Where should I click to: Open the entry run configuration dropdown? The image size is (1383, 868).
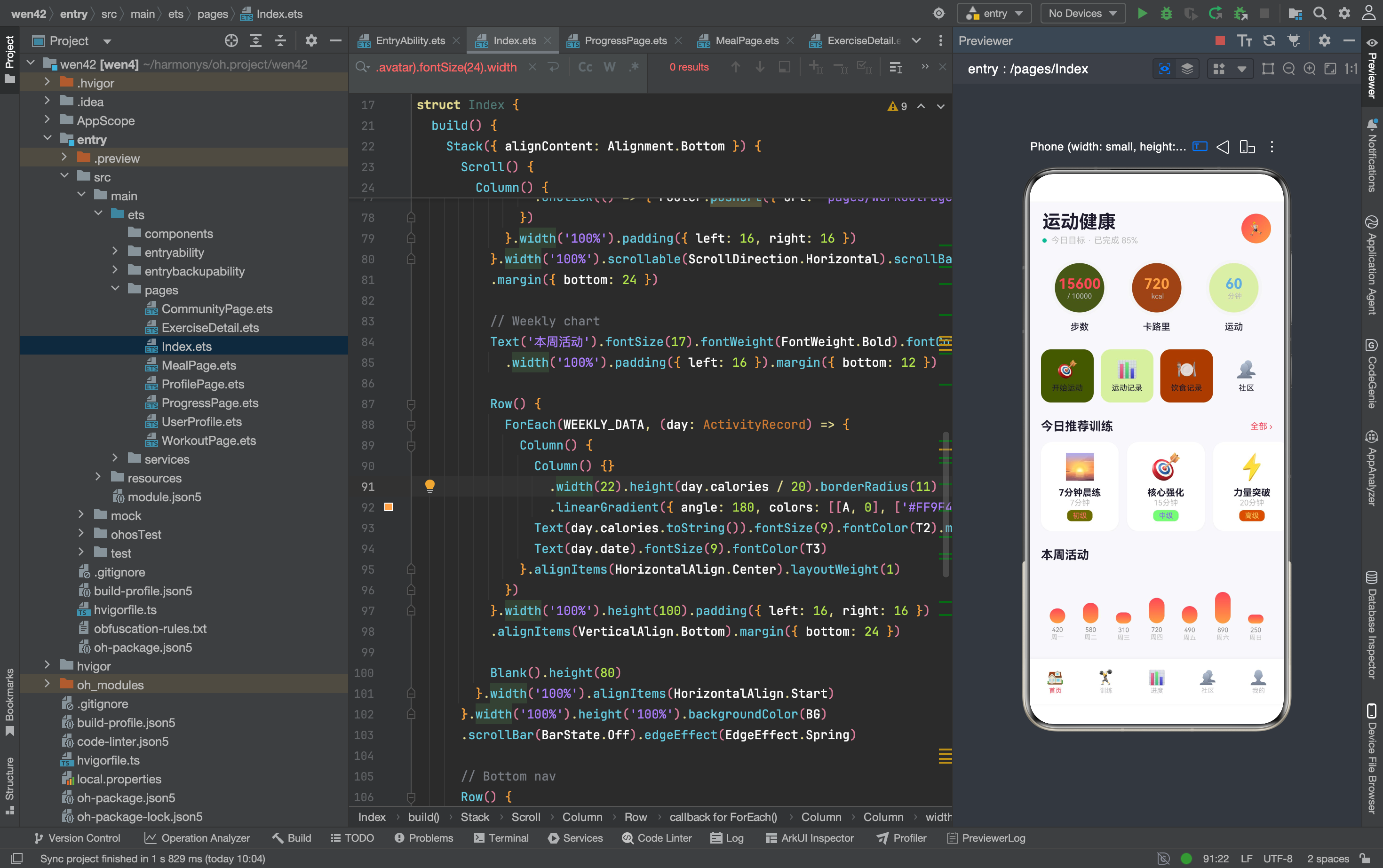(994, 13)
